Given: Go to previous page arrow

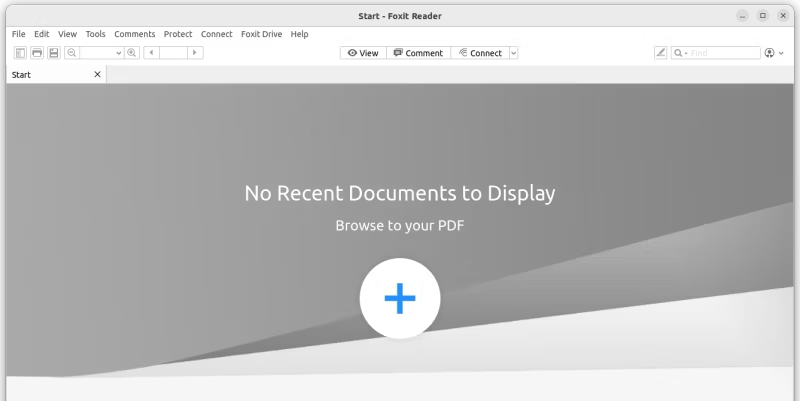Looking at the screenshot, I should pos(152,53).
